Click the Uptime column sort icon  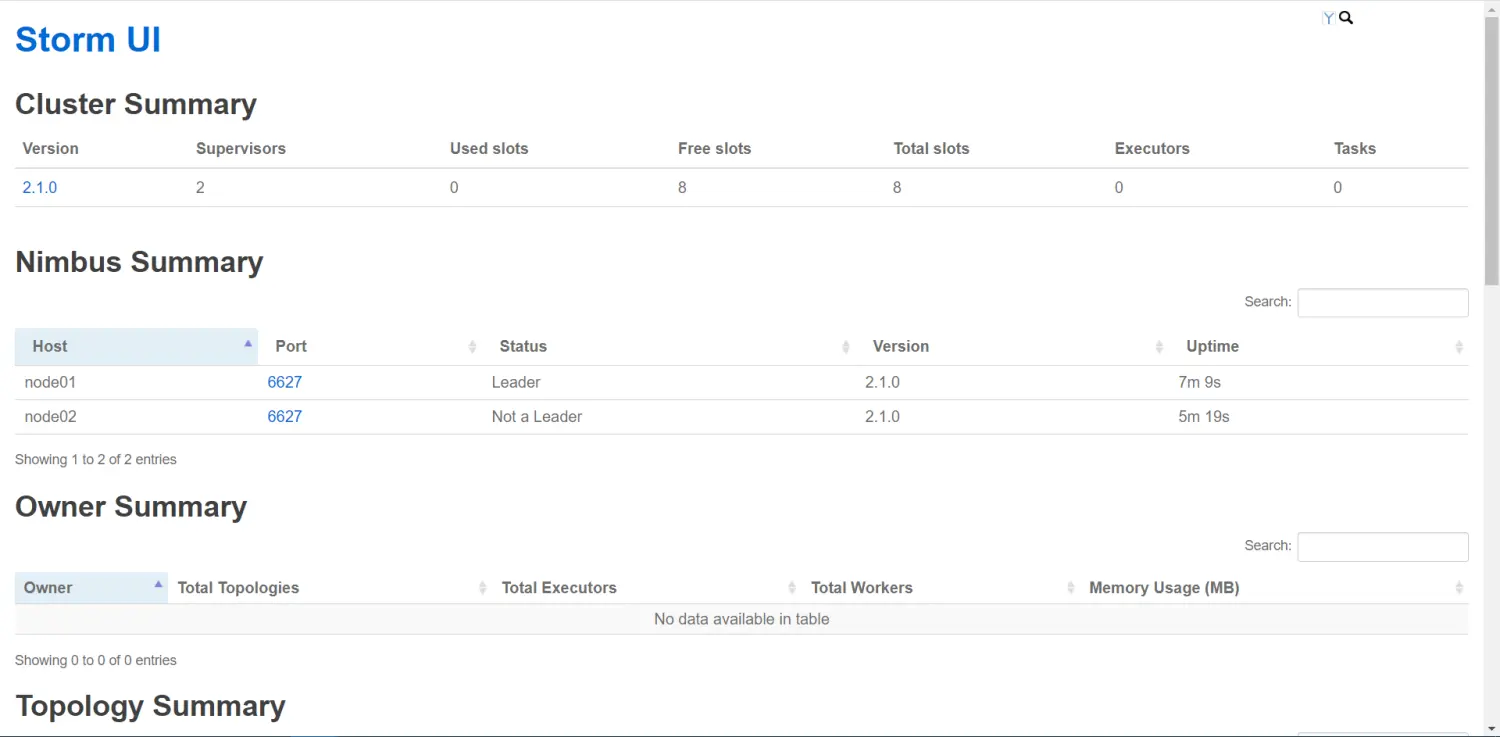click(x=1459, y=347)
